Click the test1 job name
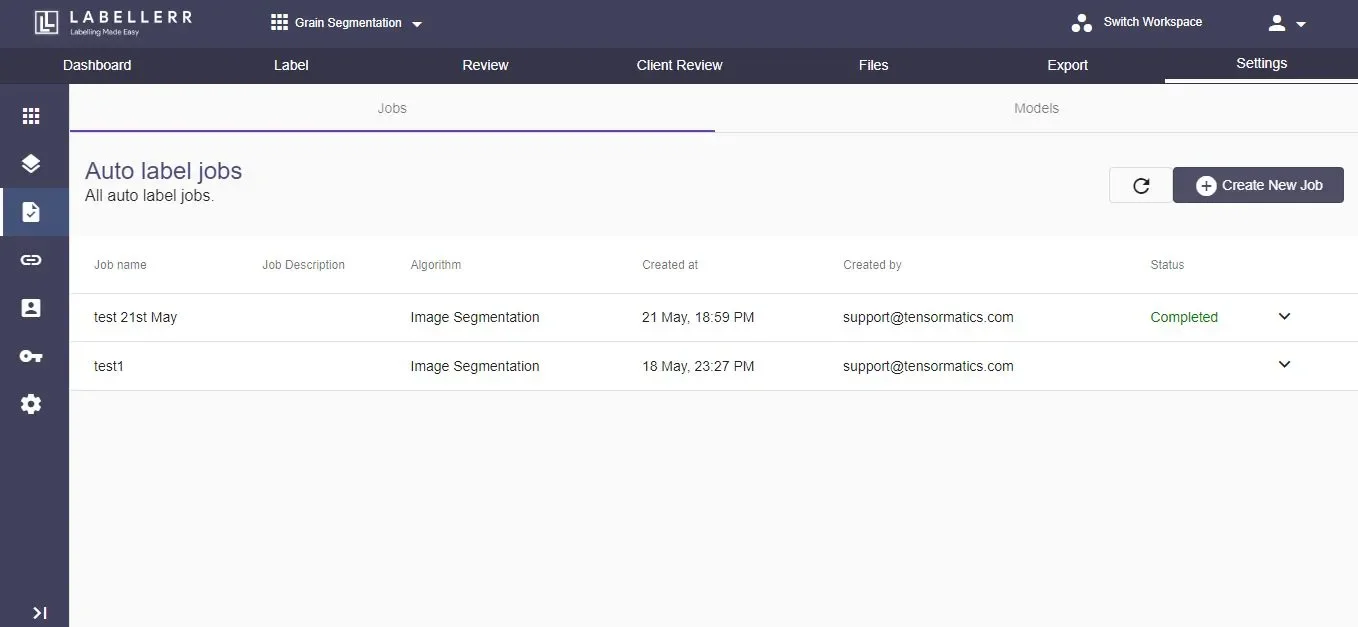Viewport: 1358px width, 627px height. (109, 366)
